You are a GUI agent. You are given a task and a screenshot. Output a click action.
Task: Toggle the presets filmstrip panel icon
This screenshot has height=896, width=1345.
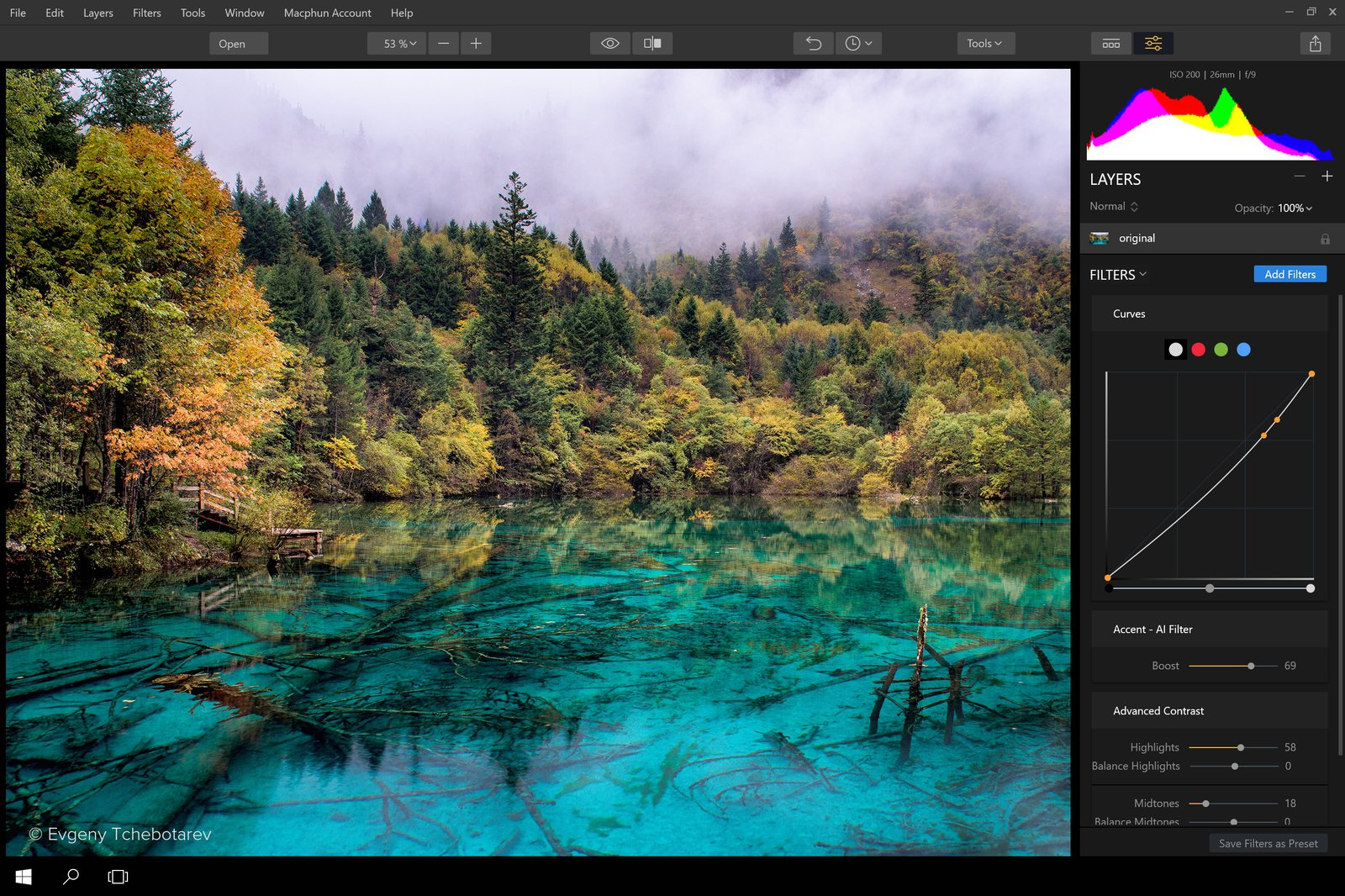(1111, 44)
